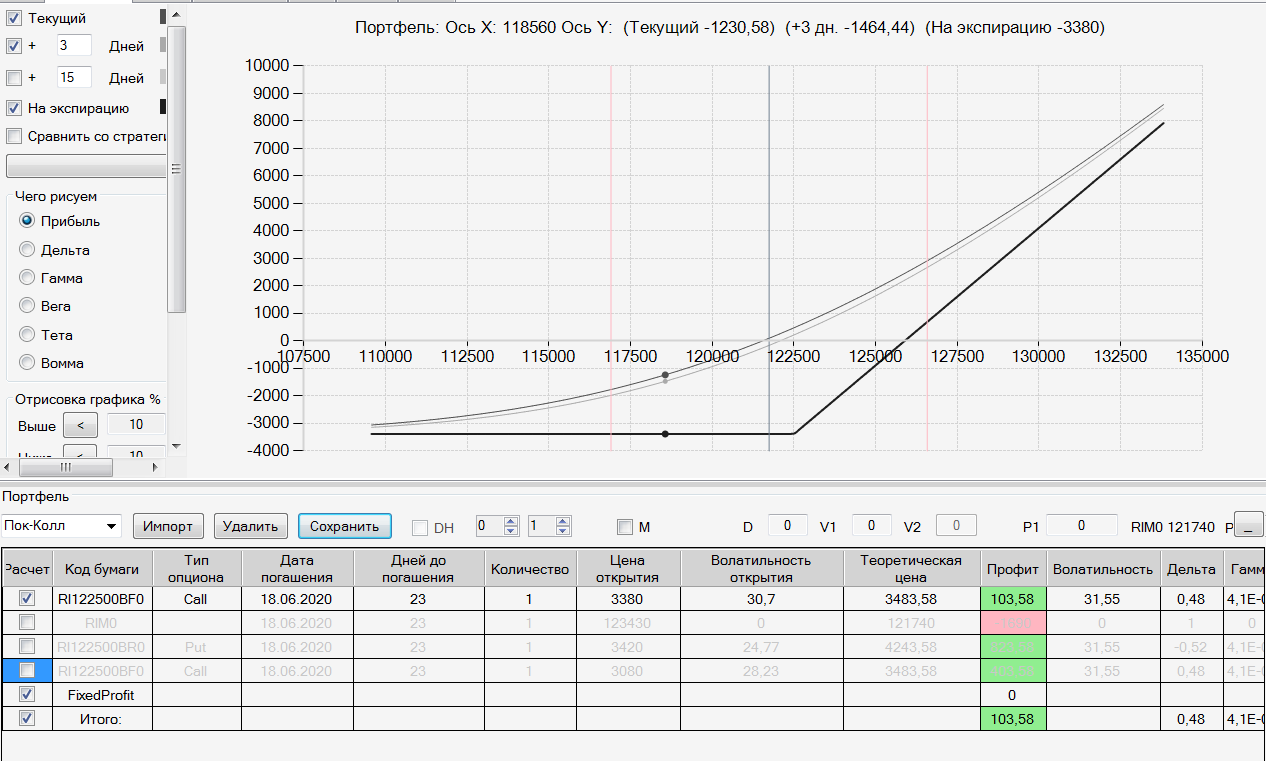The width and height of the screenshot is (1266, 761).
Task: Toggle the plus 3 Дней curve checkbox
Action: pyautogui.click(x=14, y=46)
